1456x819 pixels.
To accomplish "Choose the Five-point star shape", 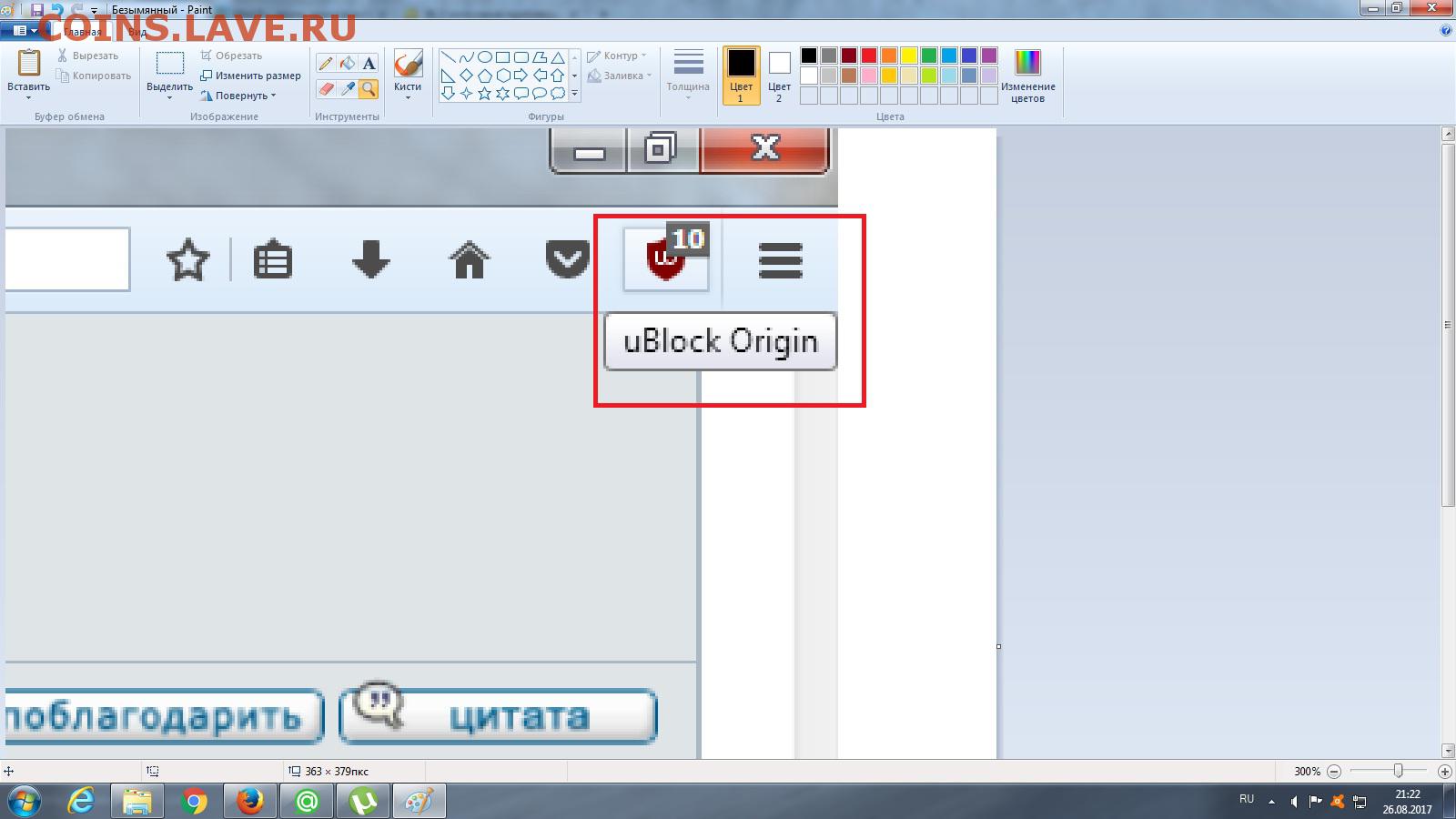I will 484,93.
